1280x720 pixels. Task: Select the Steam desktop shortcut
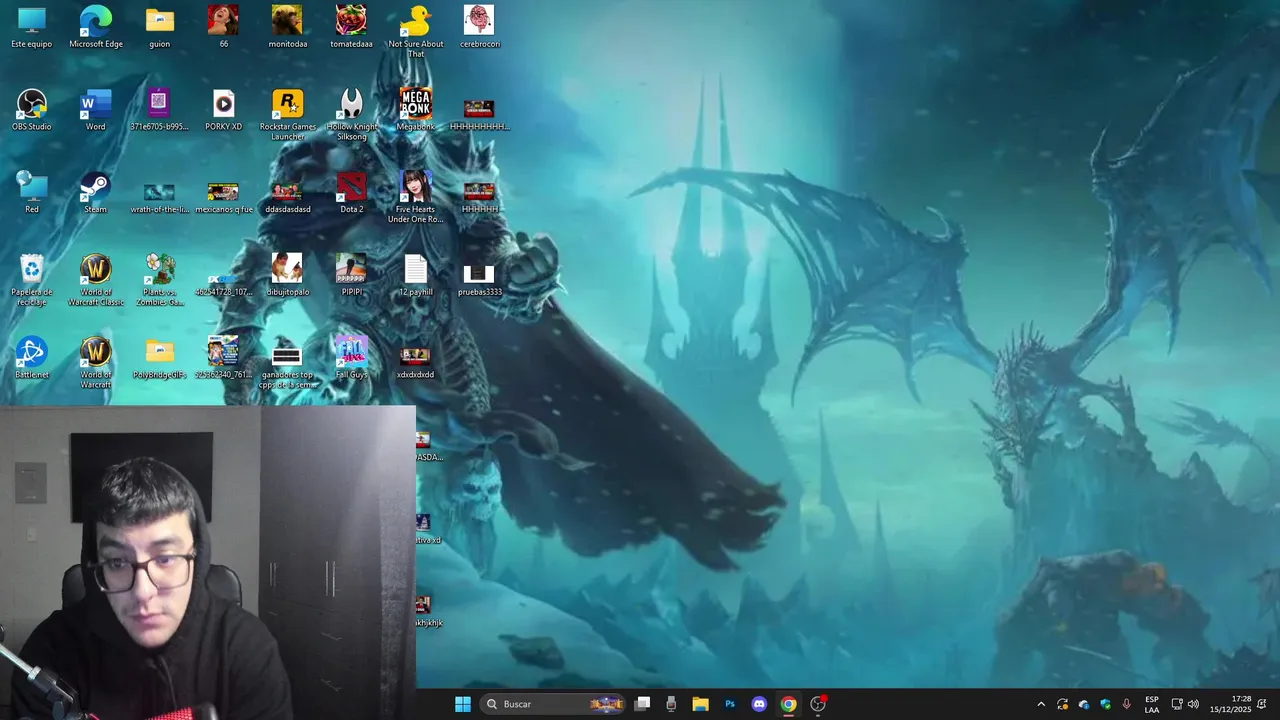96,193
